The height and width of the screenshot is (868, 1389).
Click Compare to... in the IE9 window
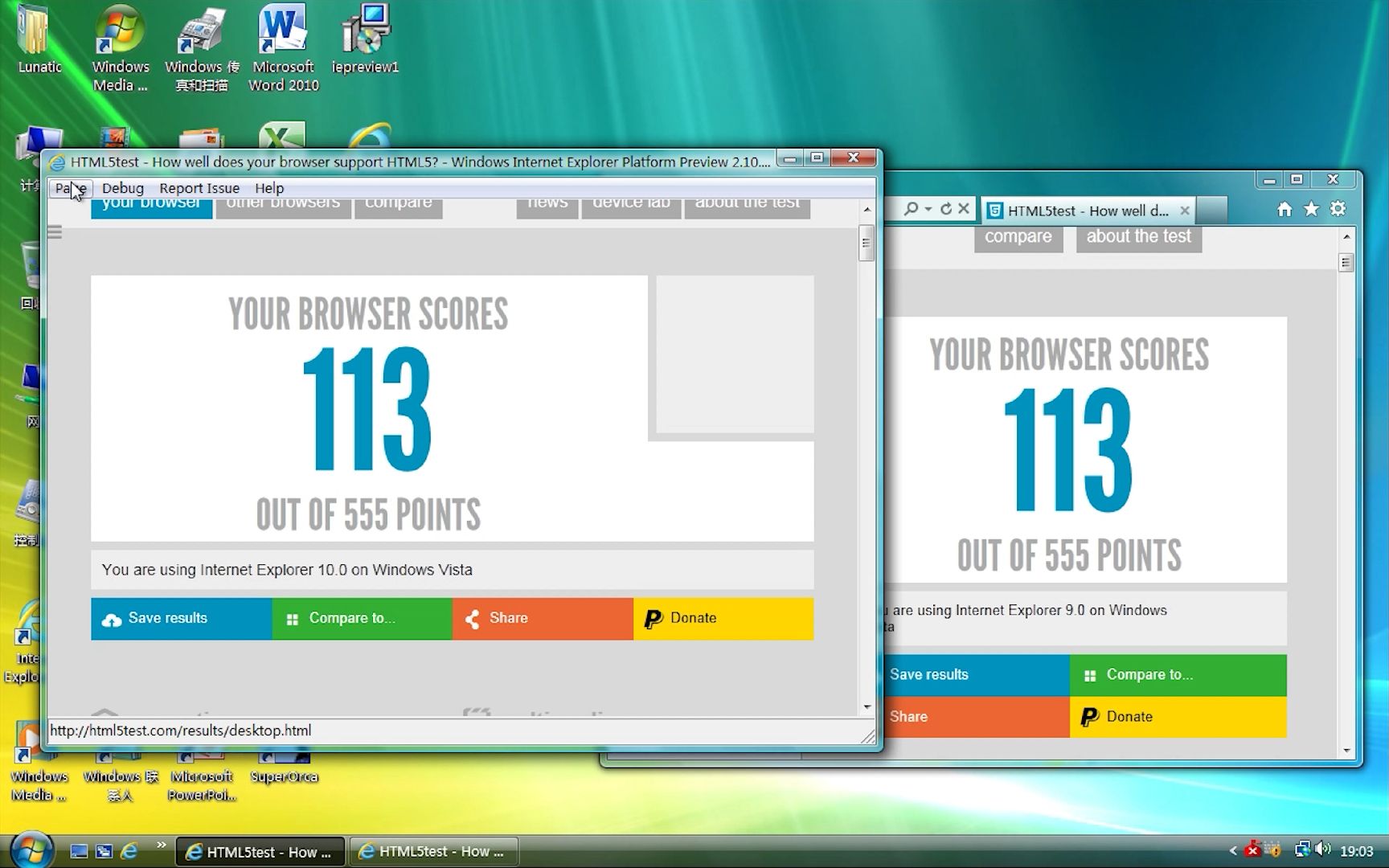1178,675
